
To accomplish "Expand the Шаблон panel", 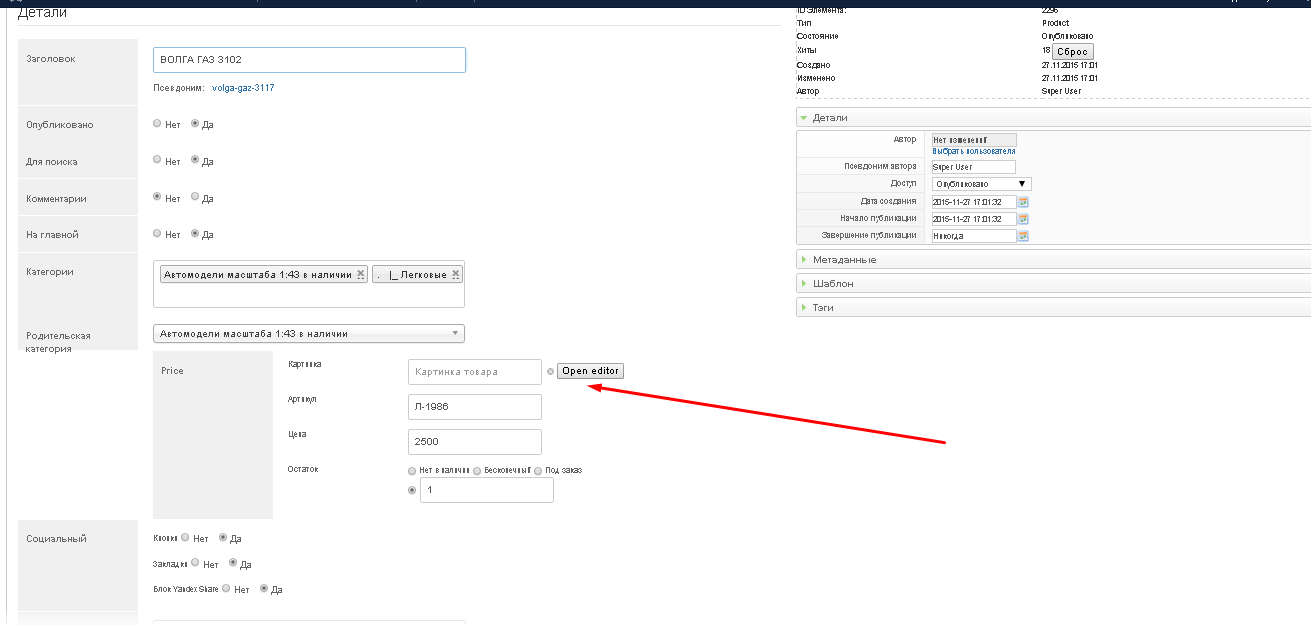I will click(833, 284).
